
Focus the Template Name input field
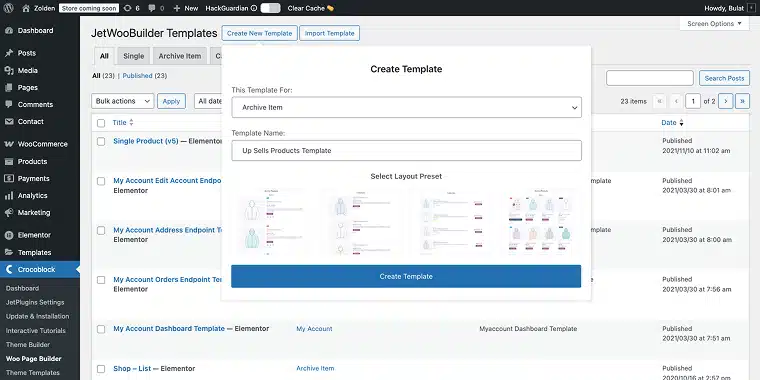406,151
